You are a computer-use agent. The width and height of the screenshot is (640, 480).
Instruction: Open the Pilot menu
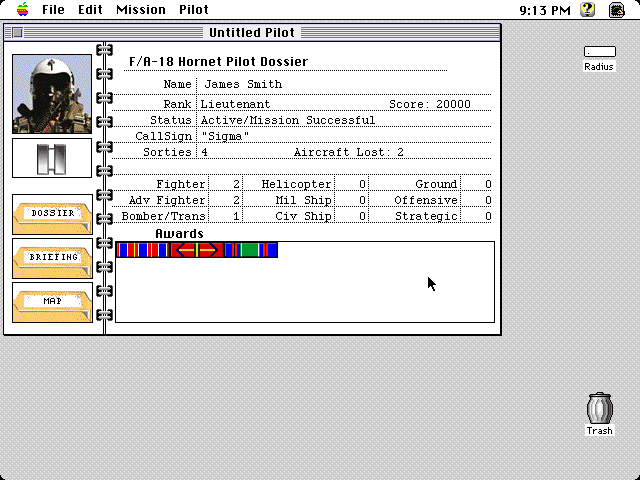194,9
